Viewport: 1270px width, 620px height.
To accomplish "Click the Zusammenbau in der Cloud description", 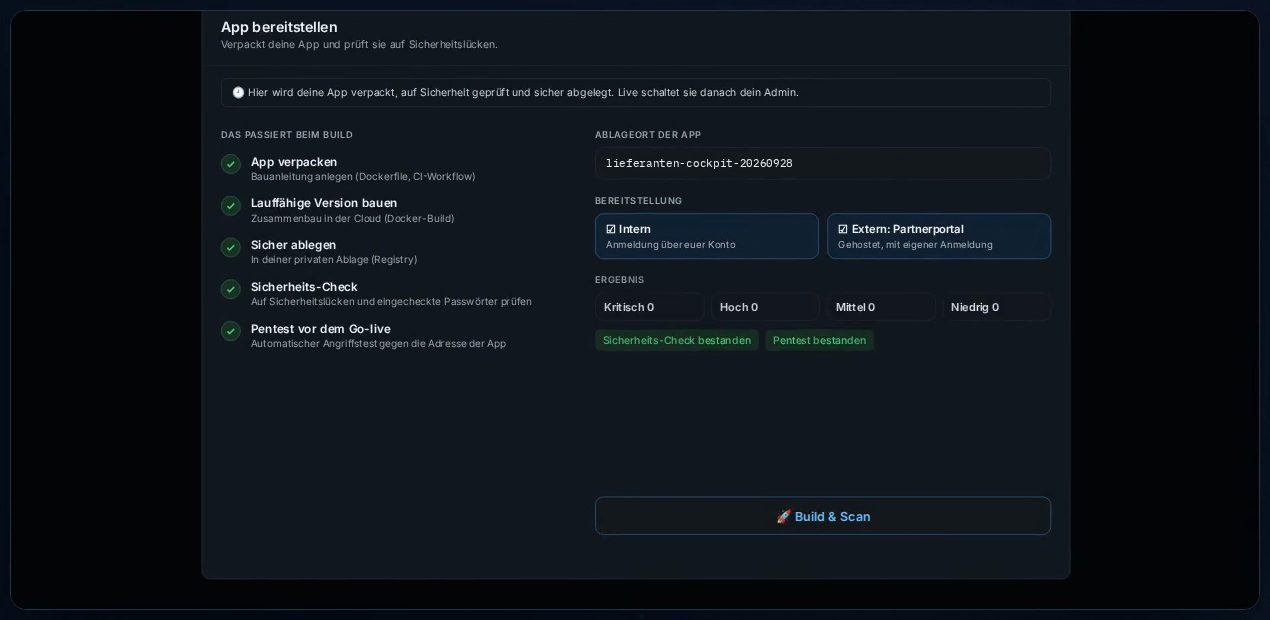I will coord(352,219).
